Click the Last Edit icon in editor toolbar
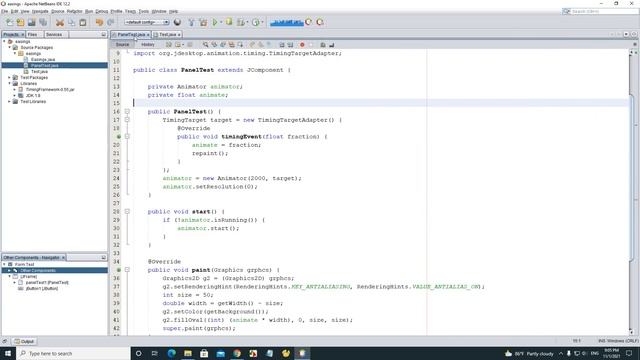 pyautogui.click(x=169, y=44)
